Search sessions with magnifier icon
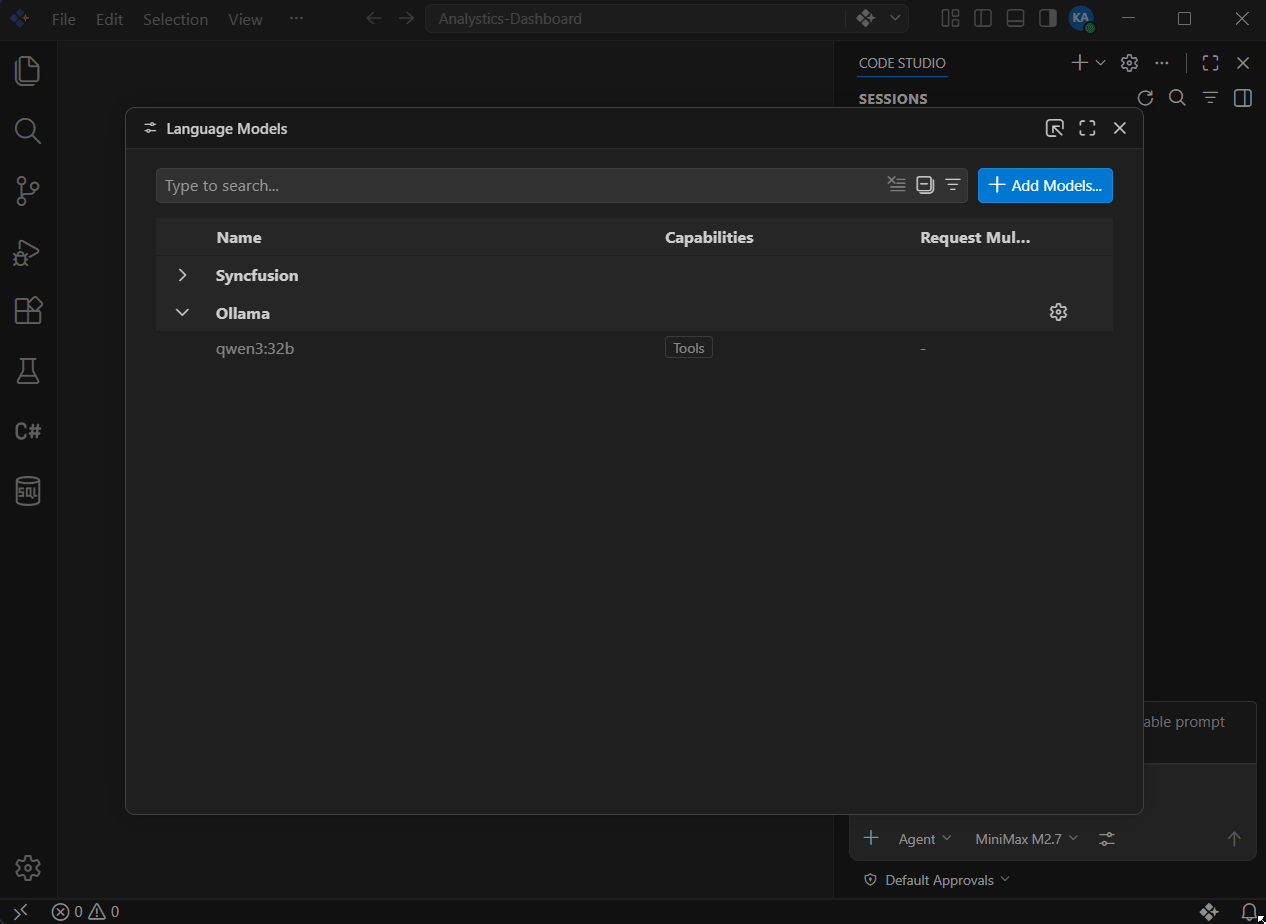 point(1178,98)
